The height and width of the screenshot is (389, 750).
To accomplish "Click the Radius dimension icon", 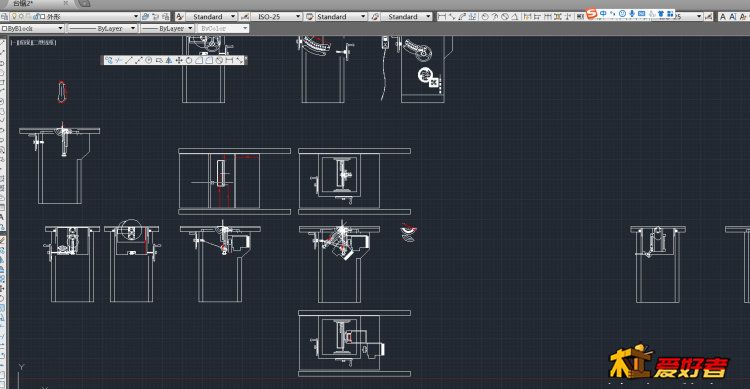I will coord(485,17).
